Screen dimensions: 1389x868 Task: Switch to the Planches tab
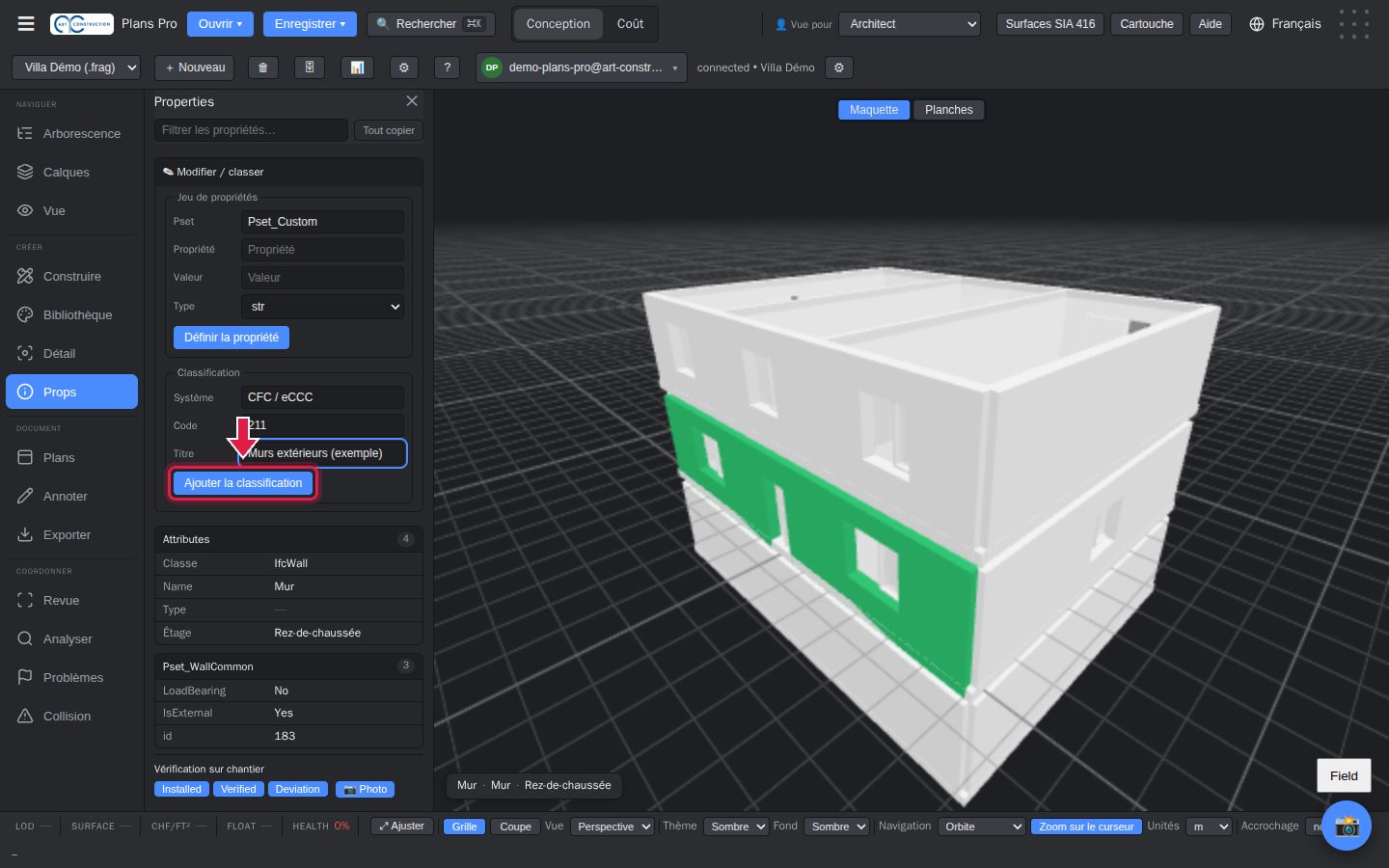949,110
